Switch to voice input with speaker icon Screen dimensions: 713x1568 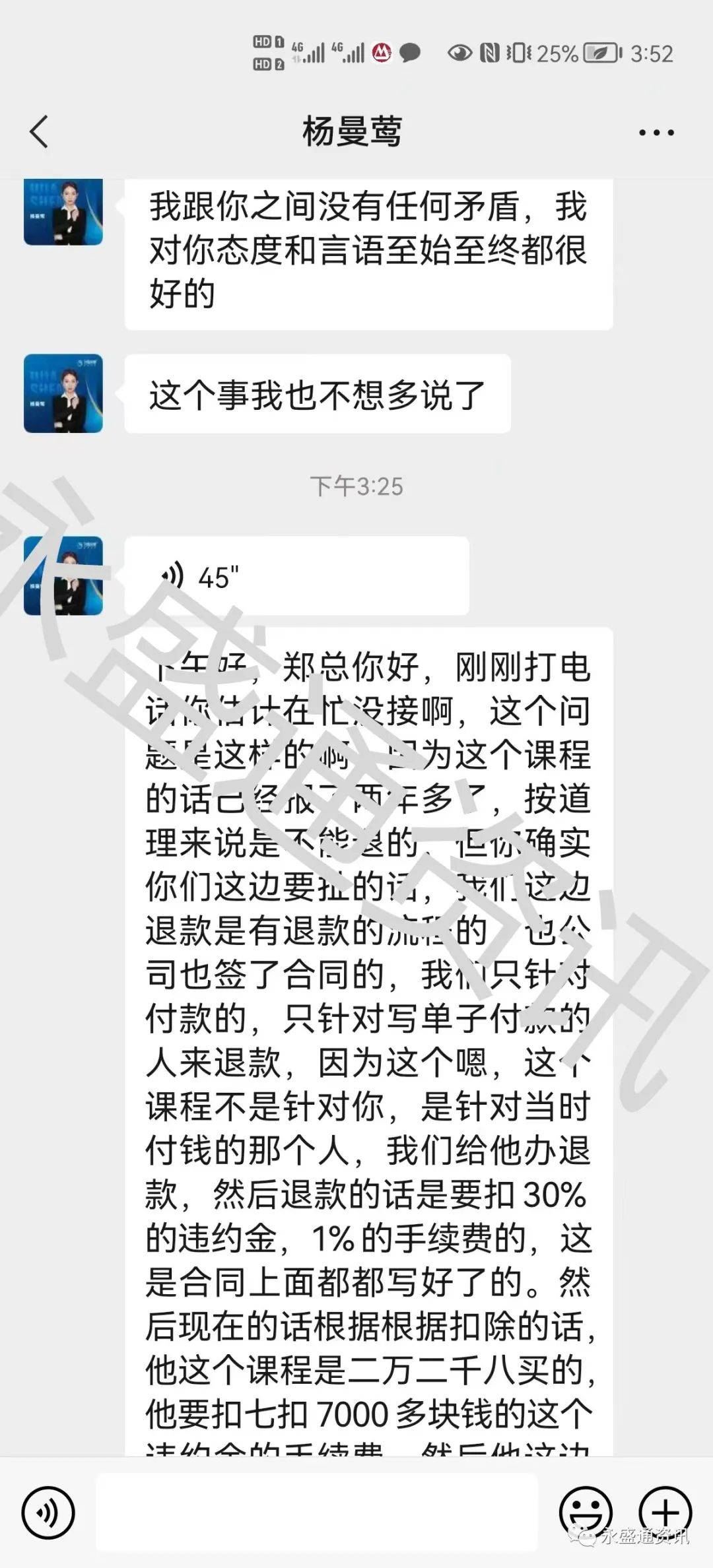(48, 1512)
